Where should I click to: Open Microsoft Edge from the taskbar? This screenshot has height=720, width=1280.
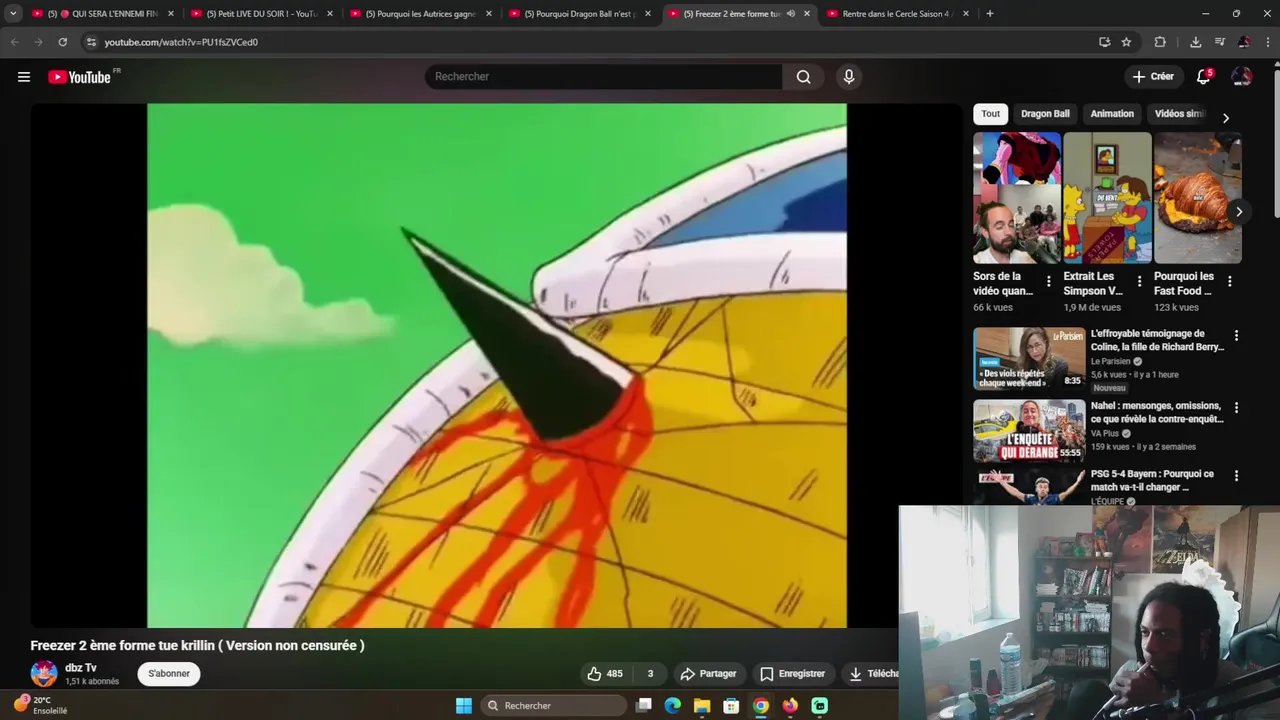(673, 706)
